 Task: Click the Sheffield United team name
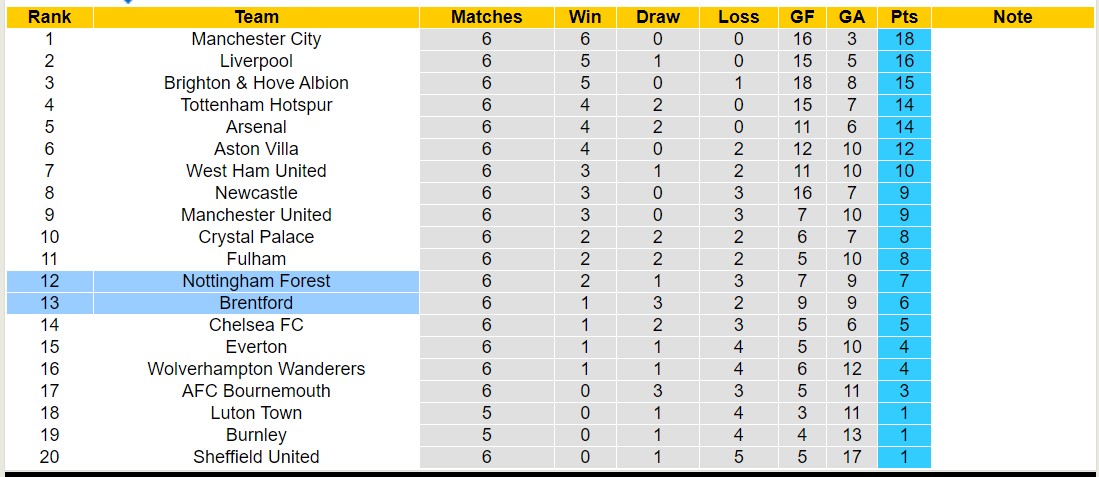(256, 457)
